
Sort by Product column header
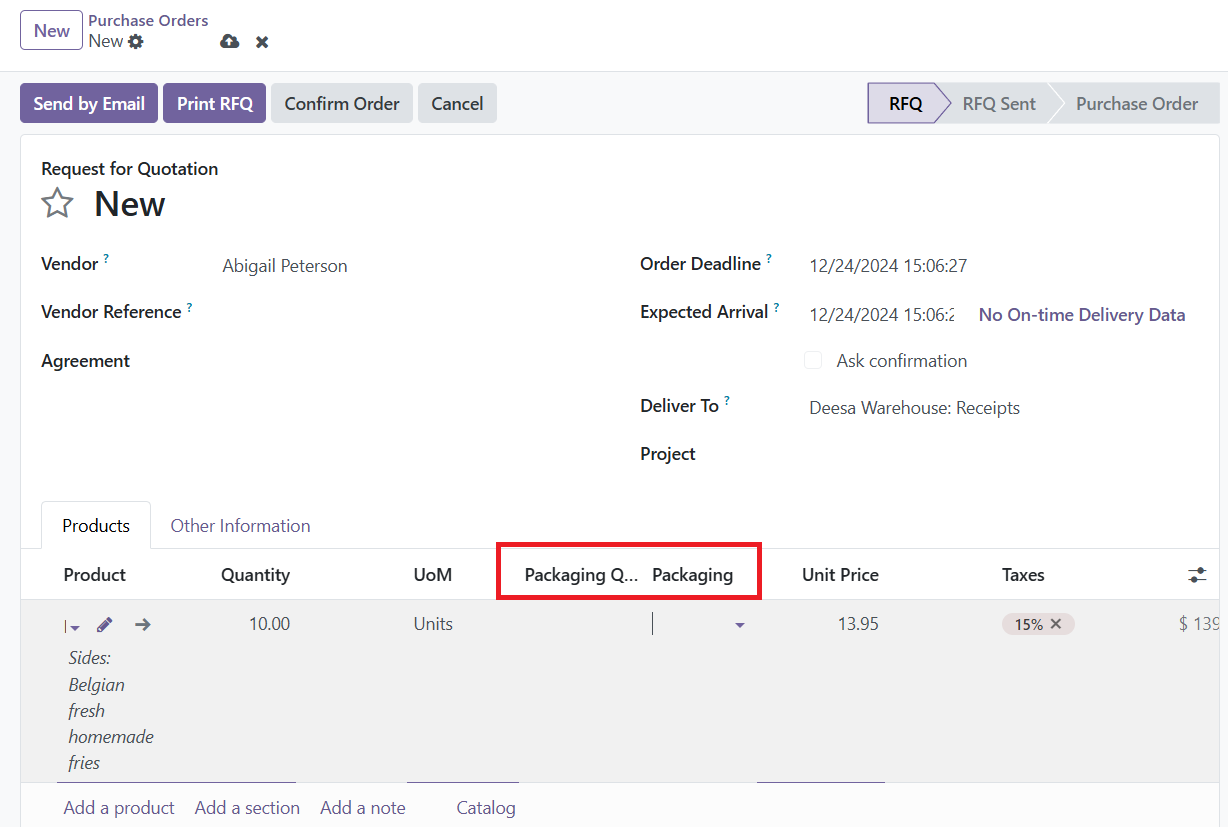[x=95, y=575]
